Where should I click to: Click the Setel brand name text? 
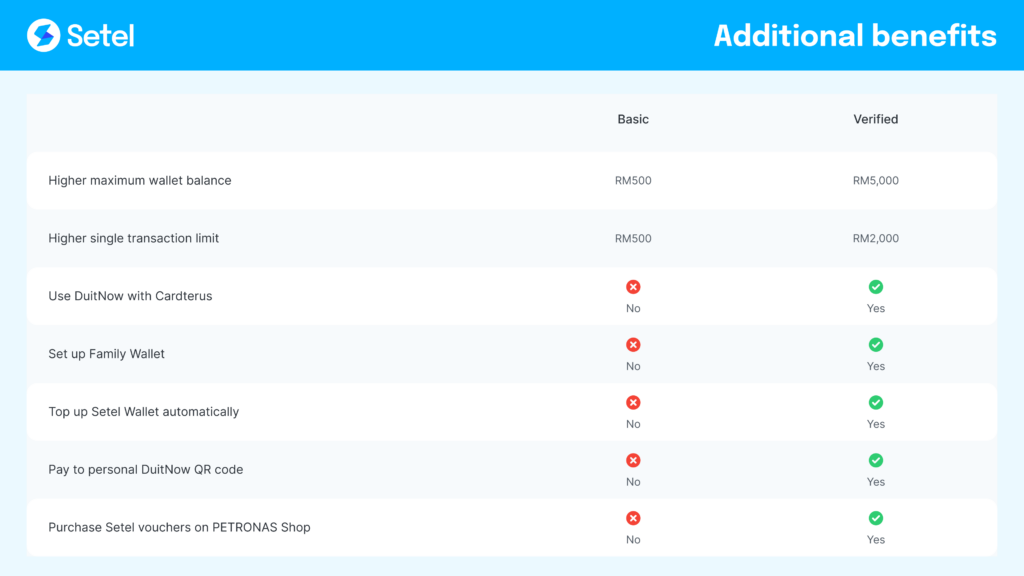click(x=100, y=37)
